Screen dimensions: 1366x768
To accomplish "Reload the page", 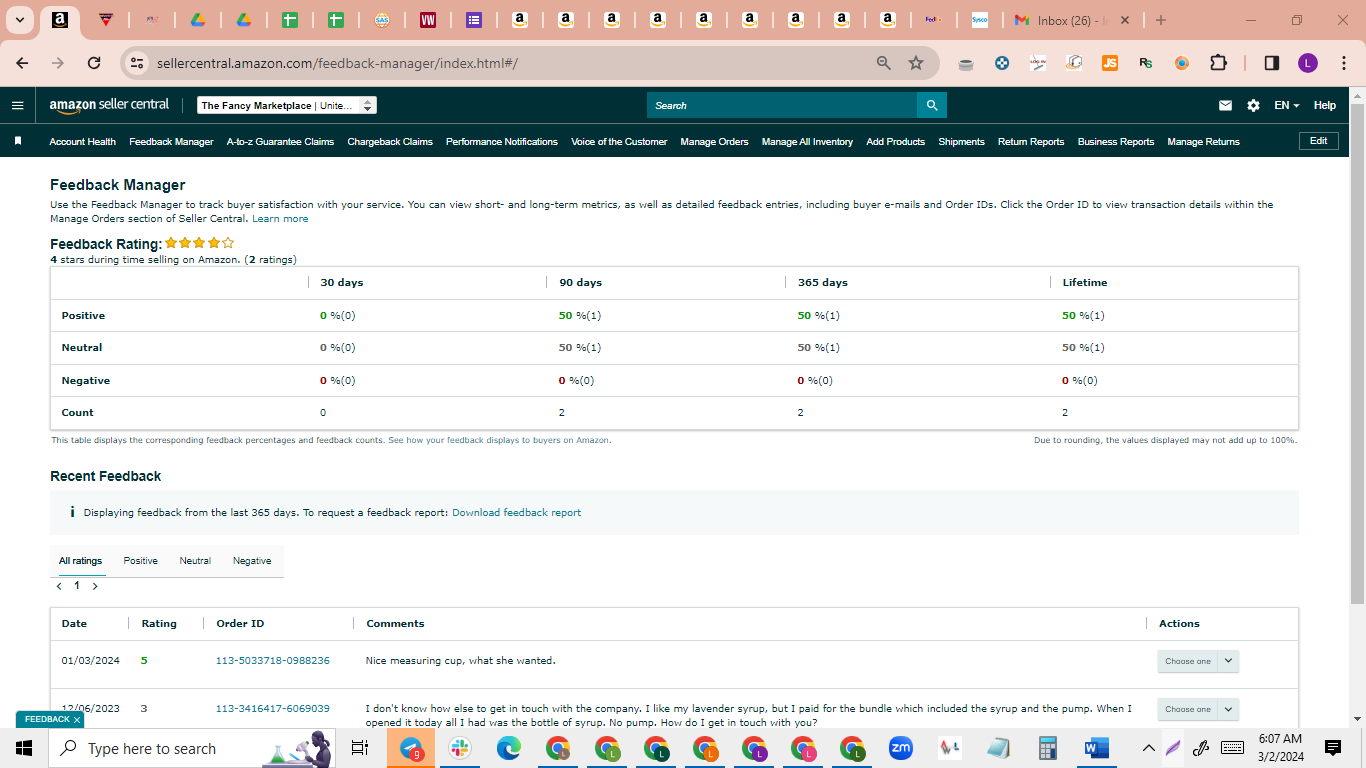I will 94,63.
